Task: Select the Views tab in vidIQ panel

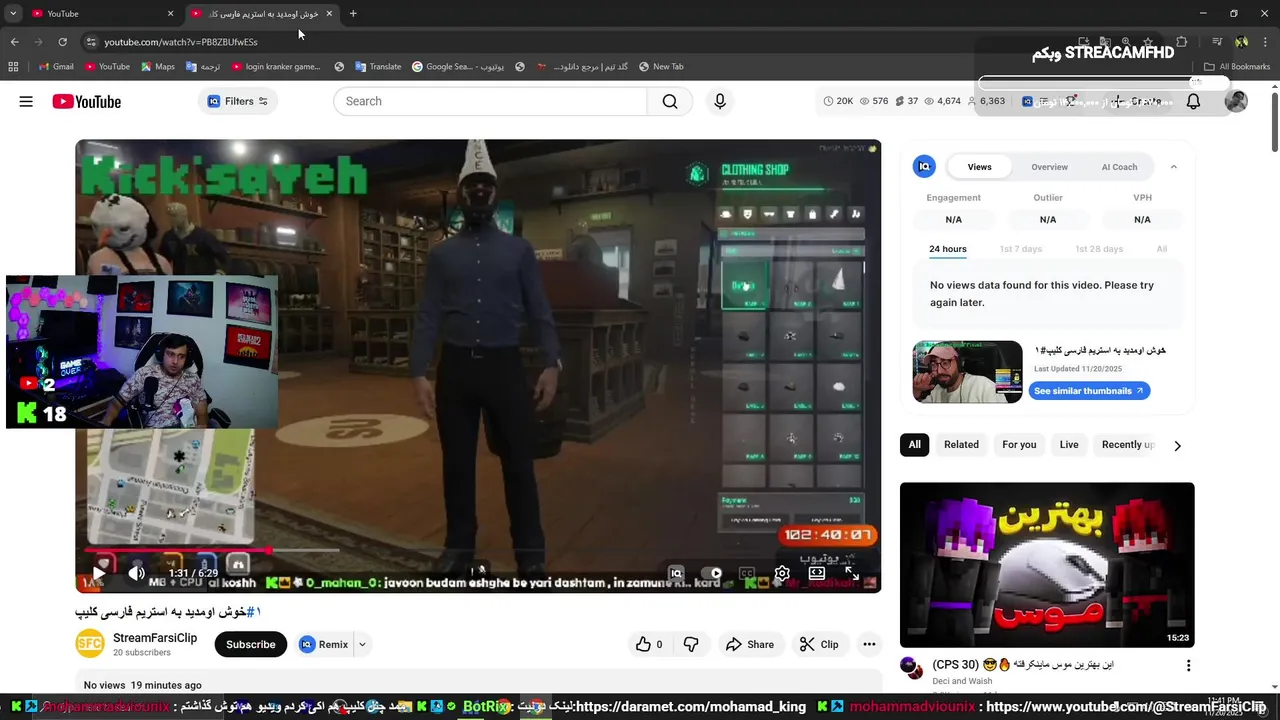Action: pyautogui.click(x=979, y=167)
